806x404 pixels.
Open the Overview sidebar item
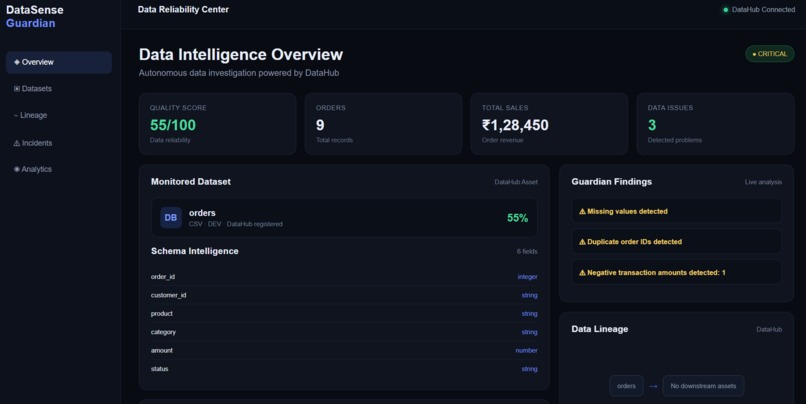pyautogui.click(x=59, y=62)
